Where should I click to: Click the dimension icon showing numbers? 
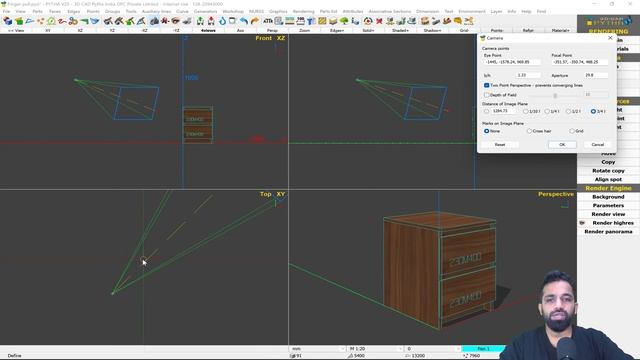click(x=301, y=21)
